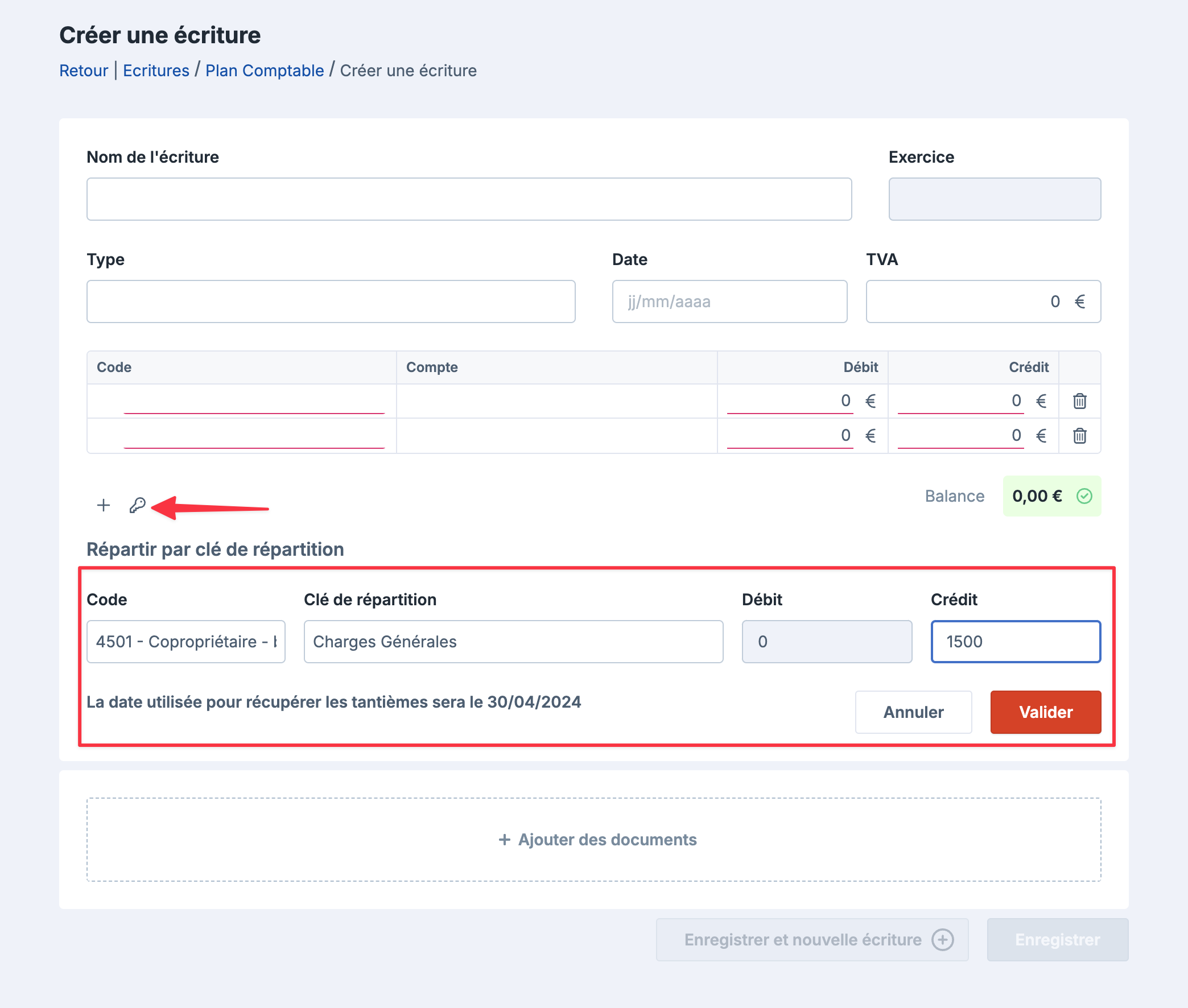Click the green balance check icon
The width and height of the screenshot is (1188, 1008).
click(x=1084, y=496)
